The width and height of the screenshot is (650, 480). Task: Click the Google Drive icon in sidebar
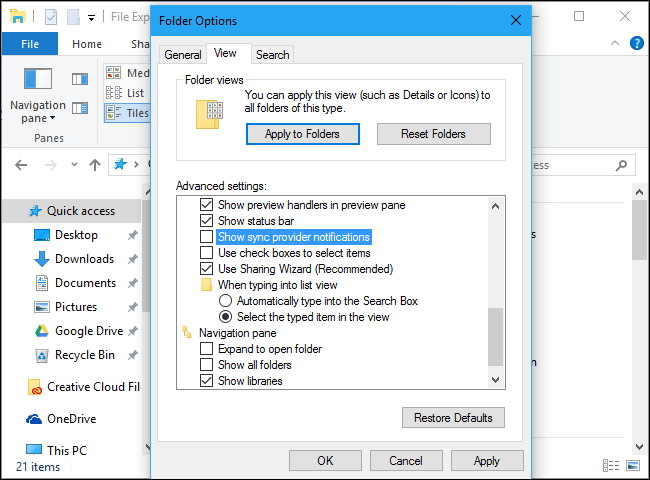point(42,331)
